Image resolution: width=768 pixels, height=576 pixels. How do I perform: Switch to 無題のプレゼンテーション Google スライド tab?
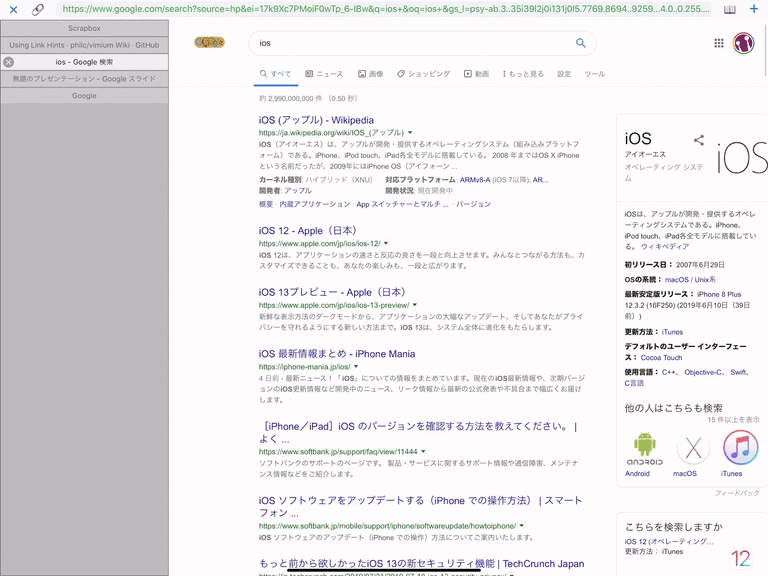click(84, 79)
